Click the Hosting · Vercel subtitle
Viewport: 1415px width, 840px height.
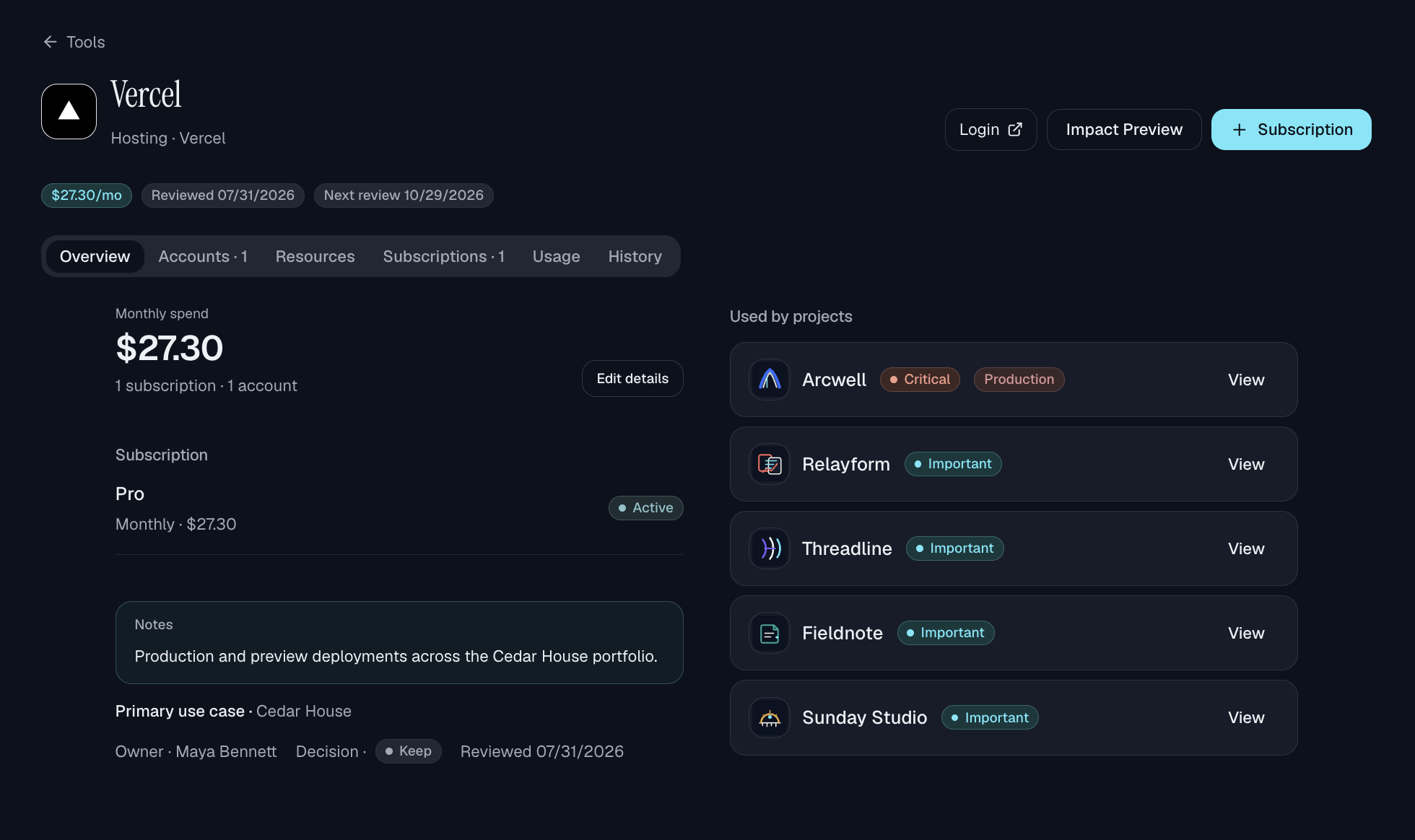point(168,138)
